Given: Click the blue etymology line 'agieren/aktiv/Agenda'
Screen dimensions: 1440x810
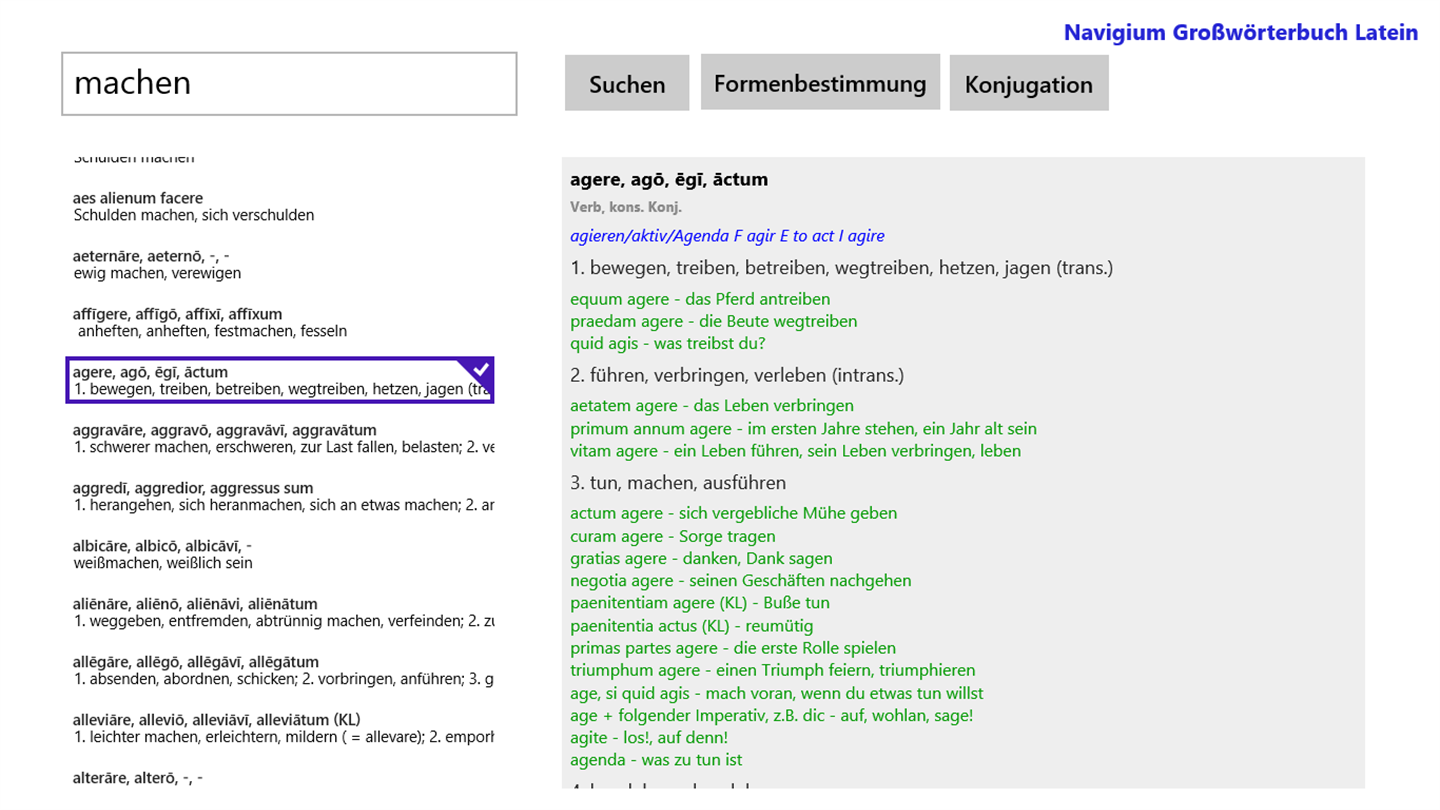Looking at the screenshot, I should [727, 236].
